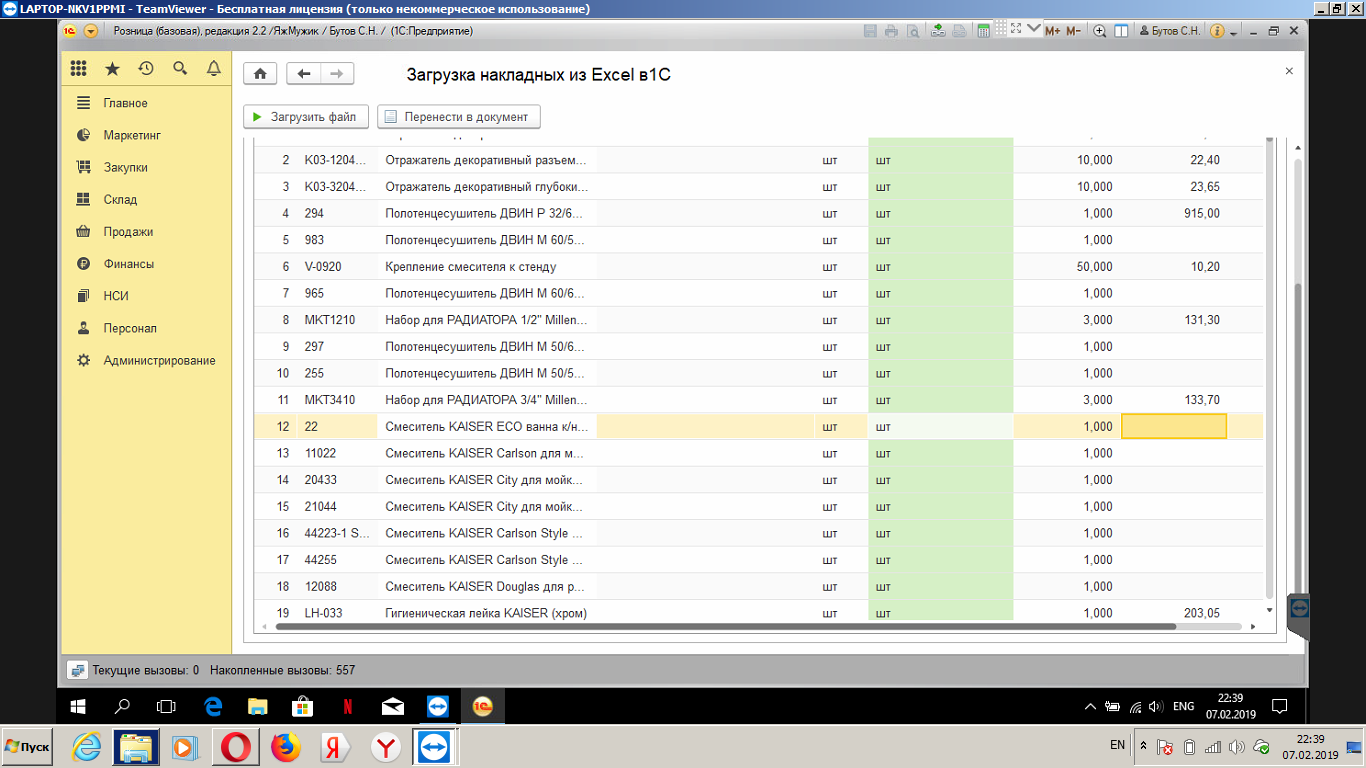This screenshot has height=768, width=1366.
Task: Click the performance calls indicator icon
Action: pyautogui.click(x=76, y=670)
